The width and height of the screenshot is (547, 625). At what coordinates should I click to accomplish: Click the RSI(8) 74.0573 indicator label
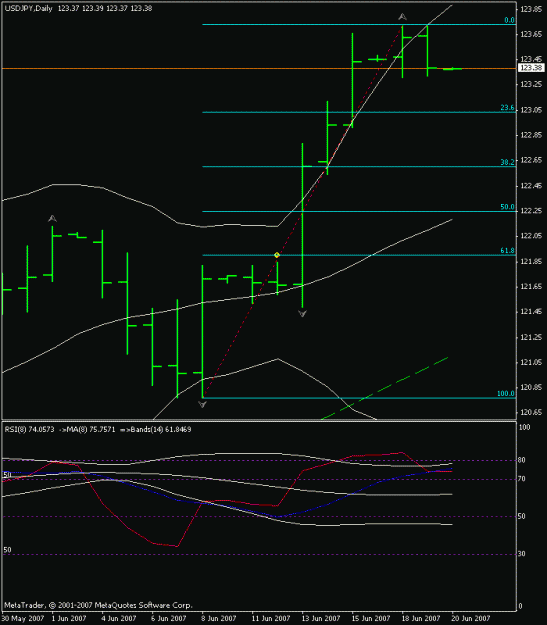pos(29,429)
